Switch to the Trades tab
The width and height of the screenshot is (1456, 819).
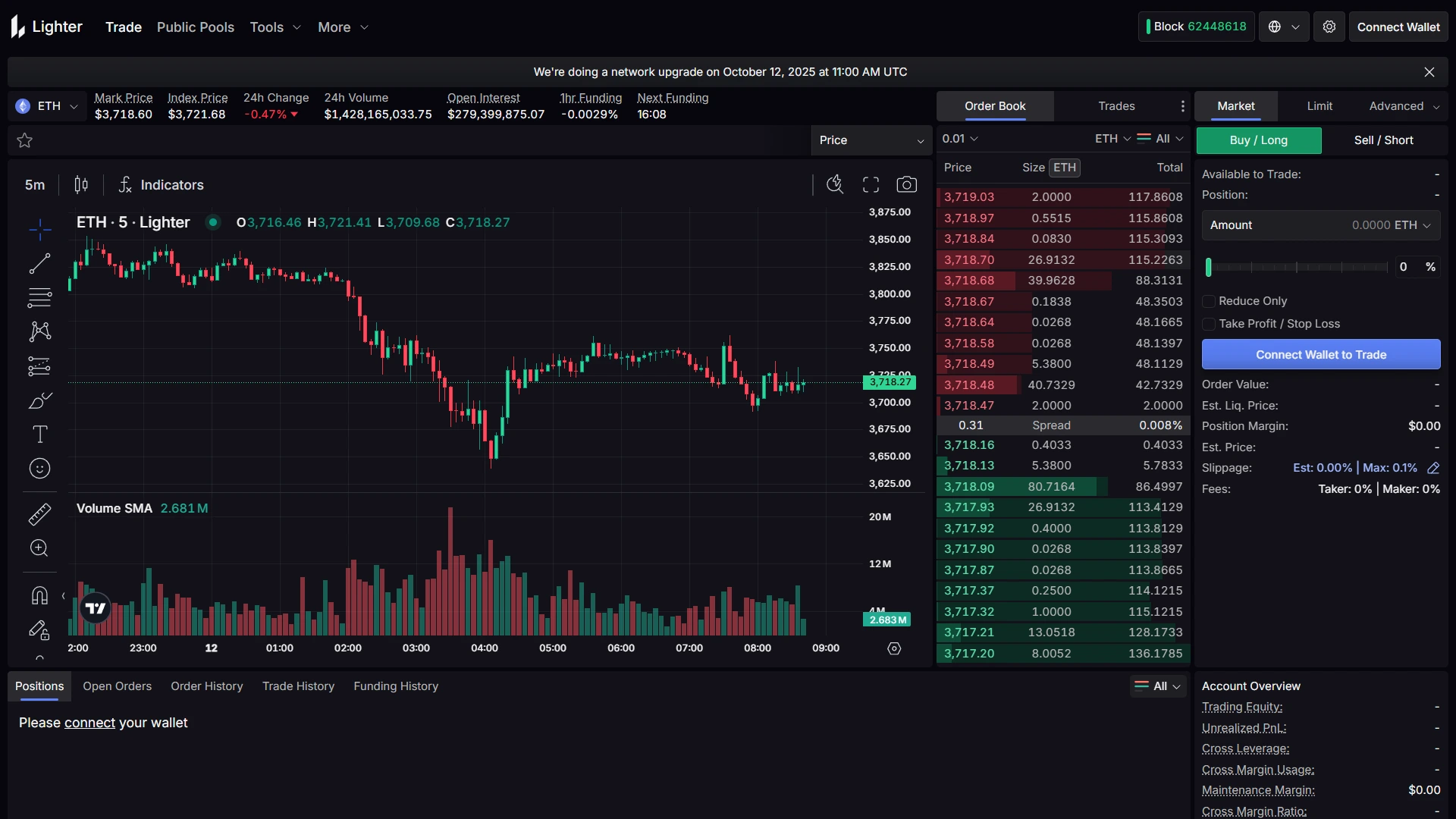pyautogui.click(x=1116, y=106)
